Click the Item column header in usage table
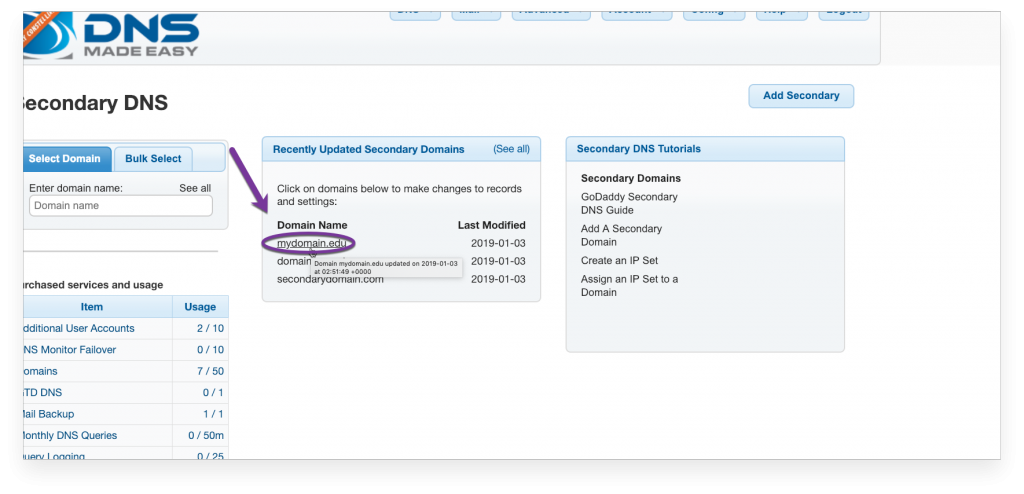Viewport: 1024px width, 494px height. click(91, 306)
